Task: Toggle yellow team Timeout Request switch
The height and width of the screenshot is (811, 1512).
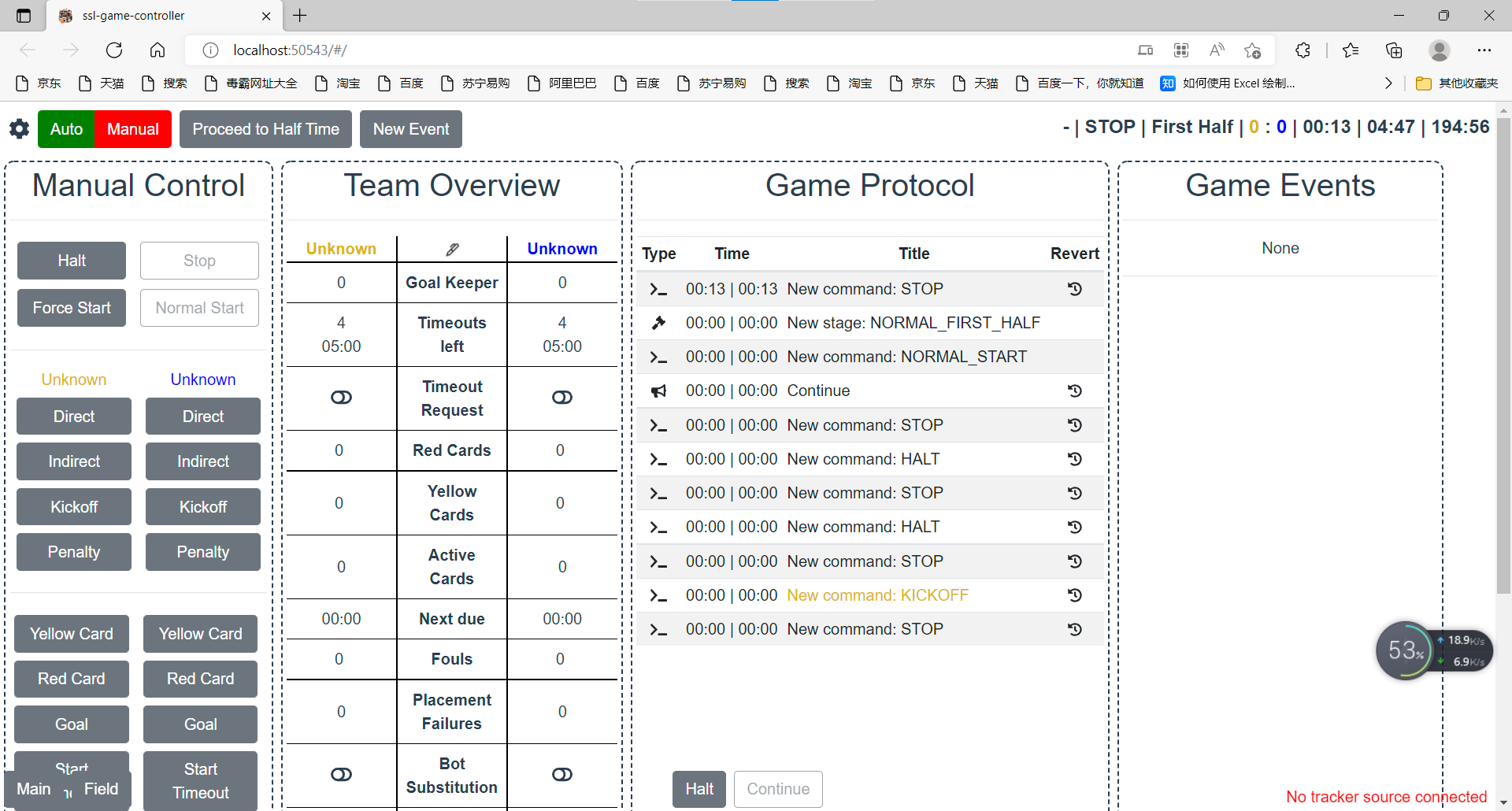Action: (341, 398)
